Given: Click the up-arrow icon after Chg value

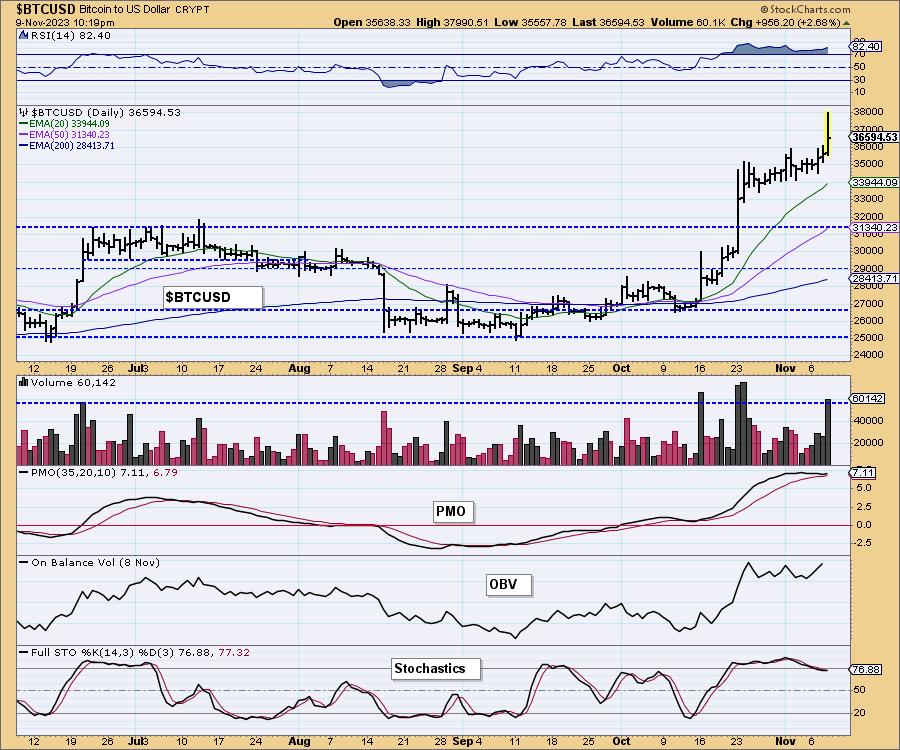Looking at the screenshot, I should (x=846, y=24).
